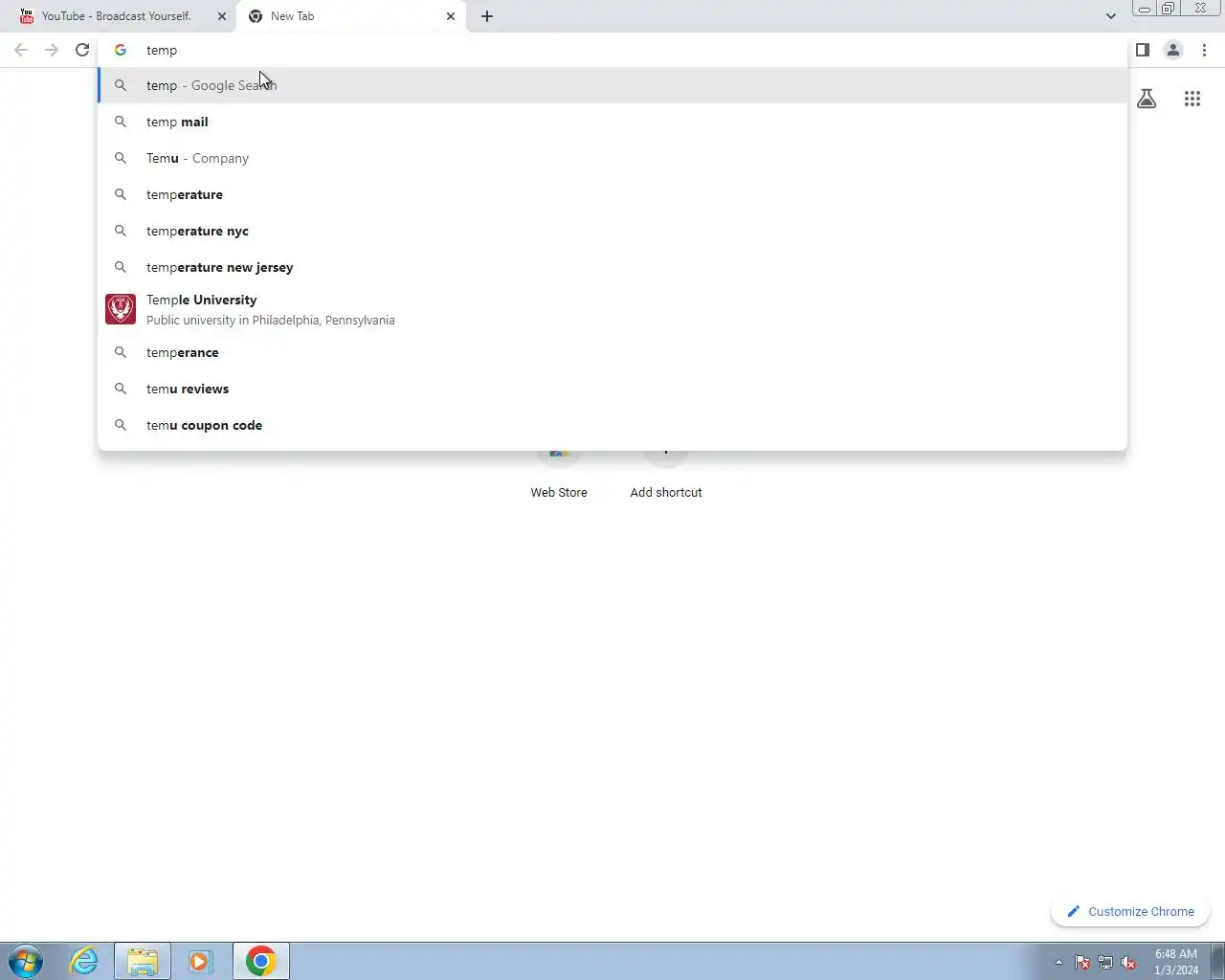Choose the 'temperance' suggestion
Screen dimensions: 1225x980
[612, 352]
